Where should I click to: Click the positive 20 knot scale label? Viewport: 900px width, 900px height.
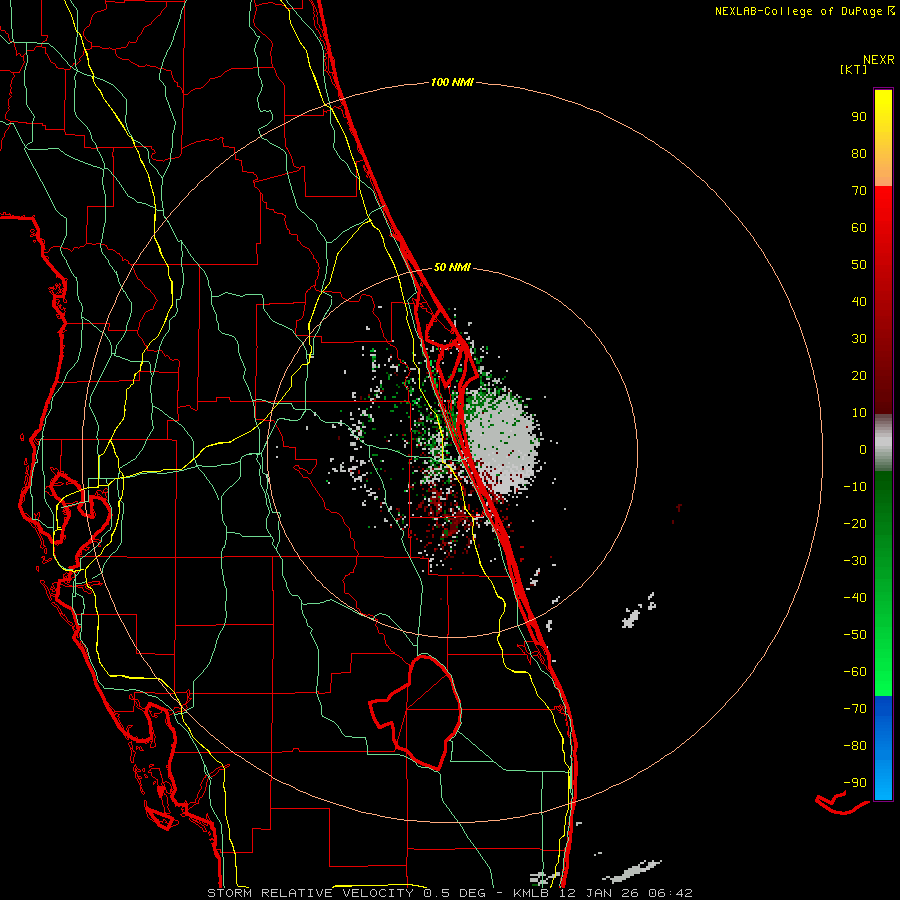pyautogui.click(x=859, y=376)
